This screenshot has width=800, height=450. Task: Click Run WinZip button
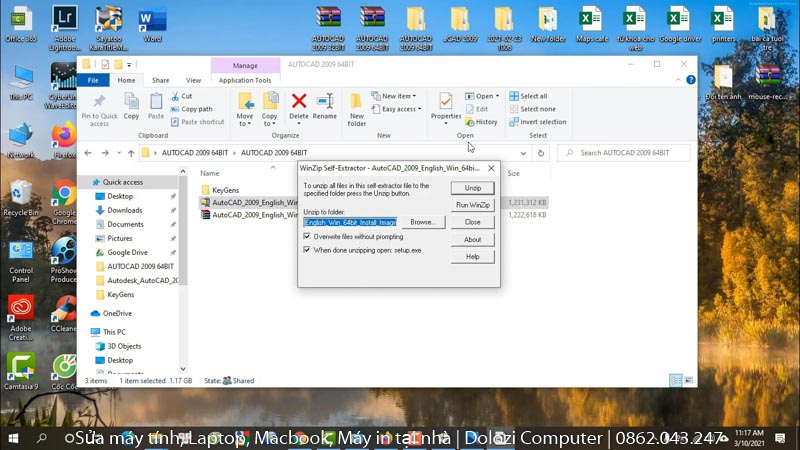pos(472,205)
